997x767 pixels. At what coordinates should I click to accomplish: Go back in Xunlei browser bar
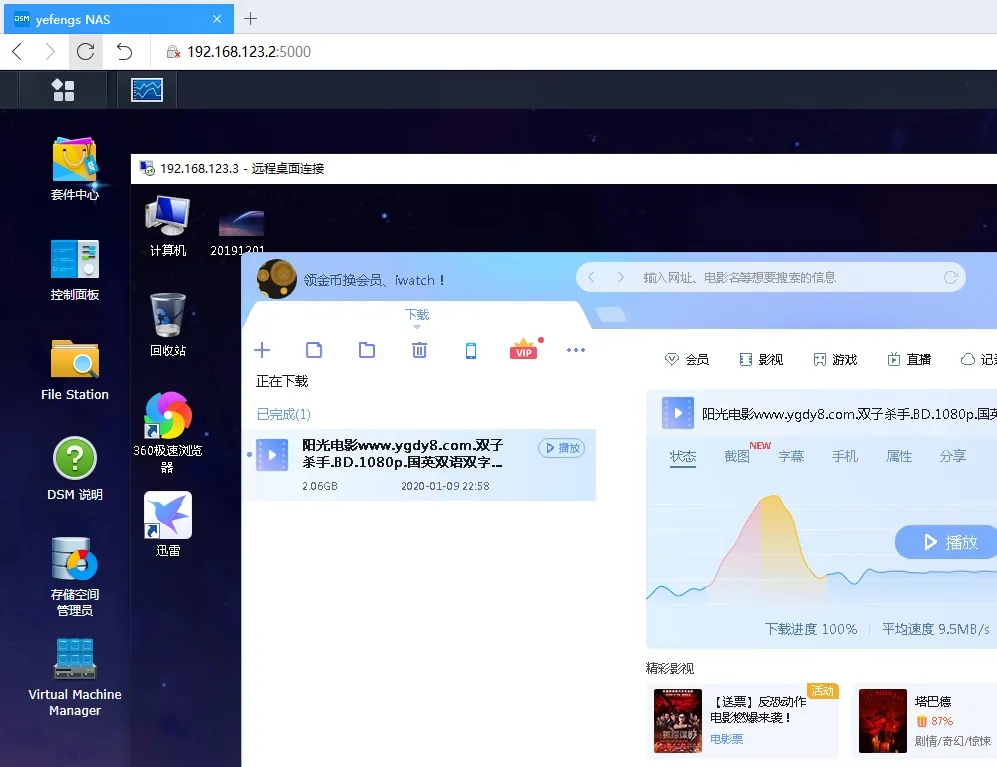[591, 277]
